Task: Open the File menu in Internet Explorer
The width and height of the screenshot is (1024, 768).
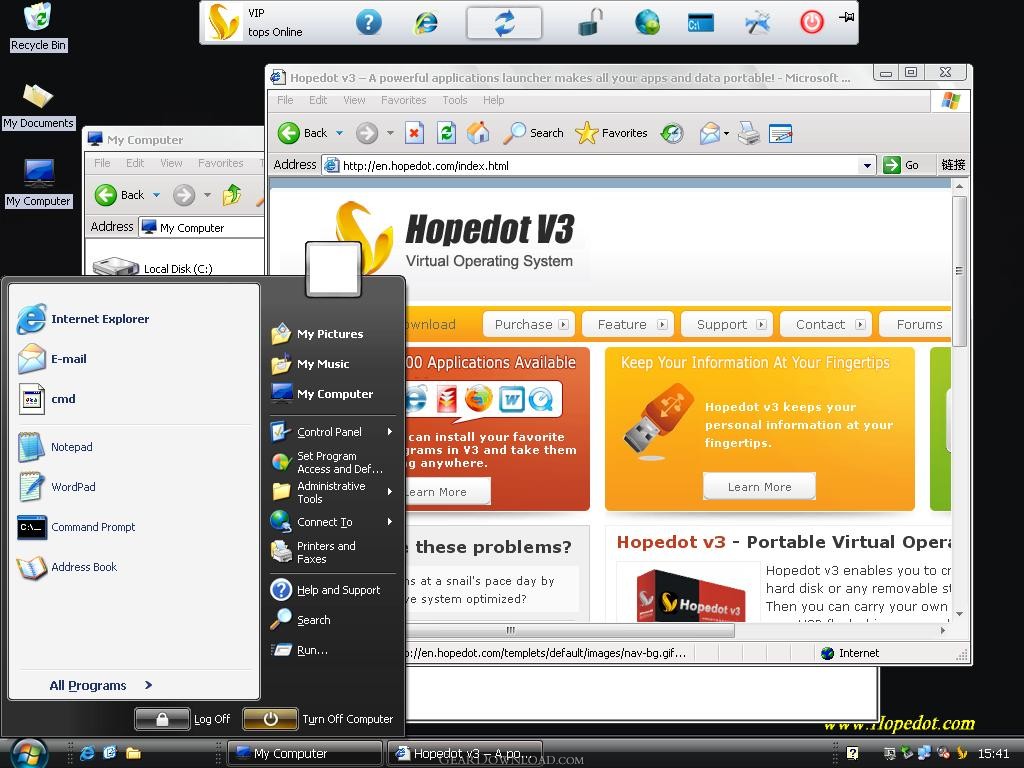Action: tap(285, 100)
